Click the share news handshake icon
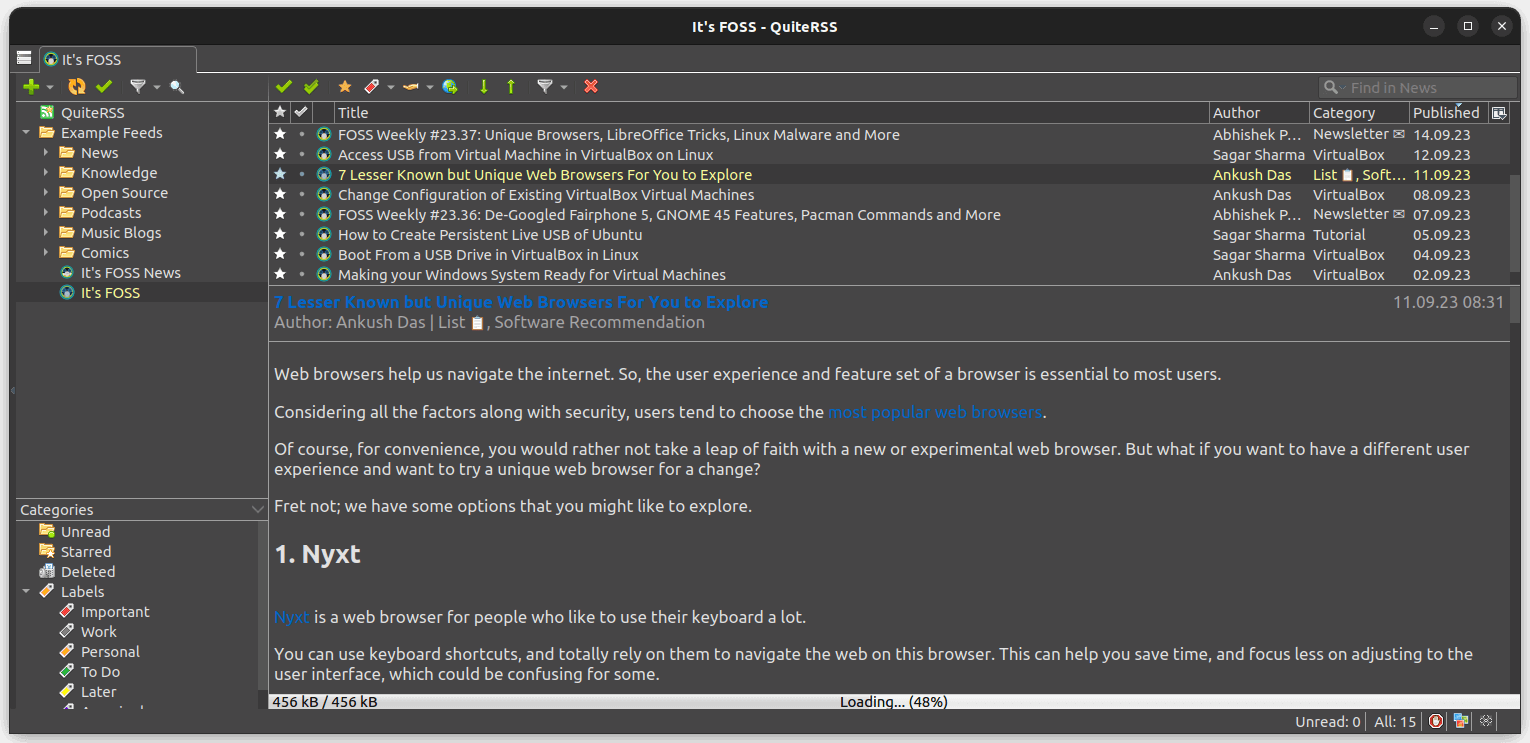The image size is (1530, 743). click(x=410, y=87)
